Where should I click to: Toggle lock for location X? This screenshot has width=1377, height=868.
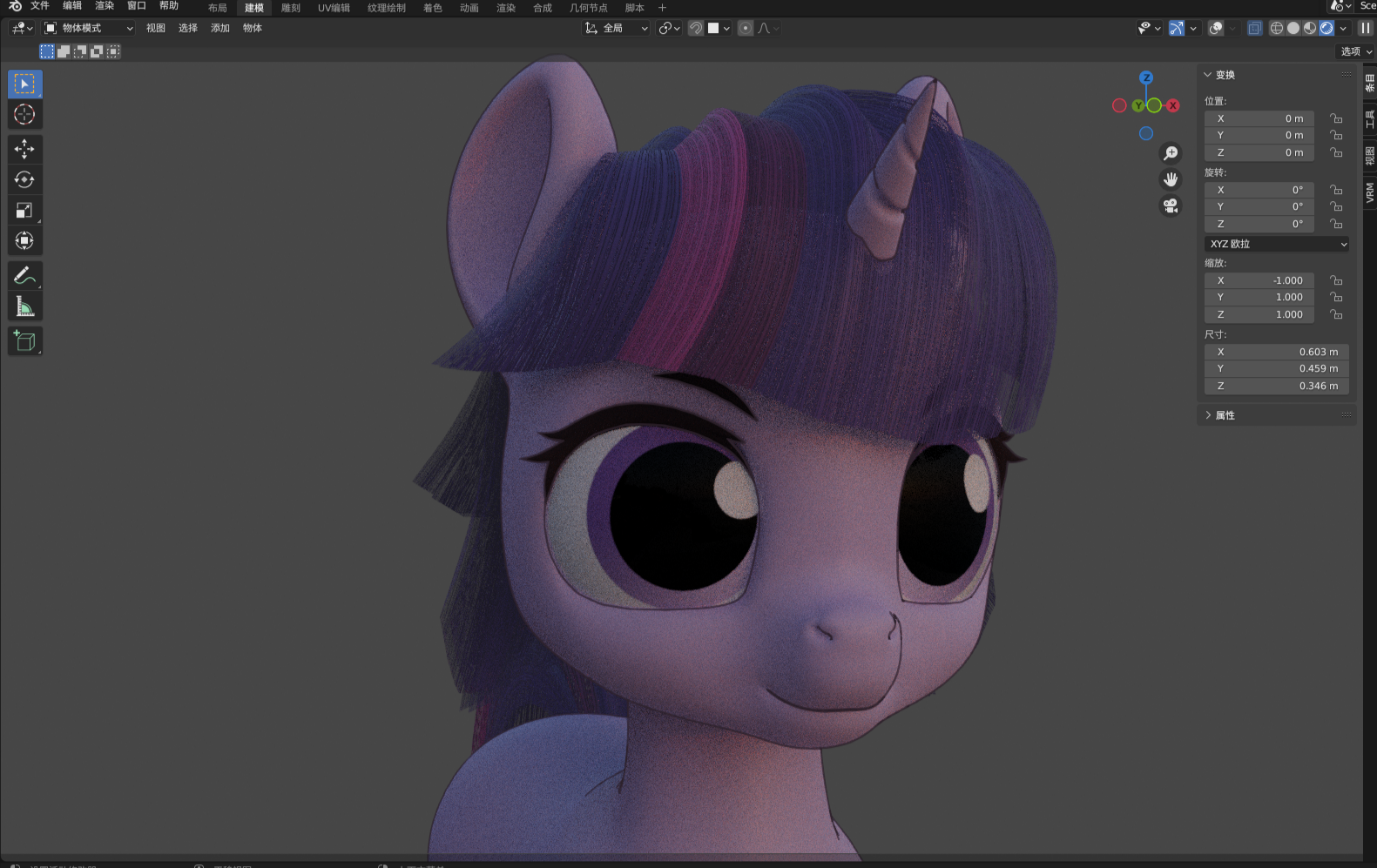[x=1336, y=118]
